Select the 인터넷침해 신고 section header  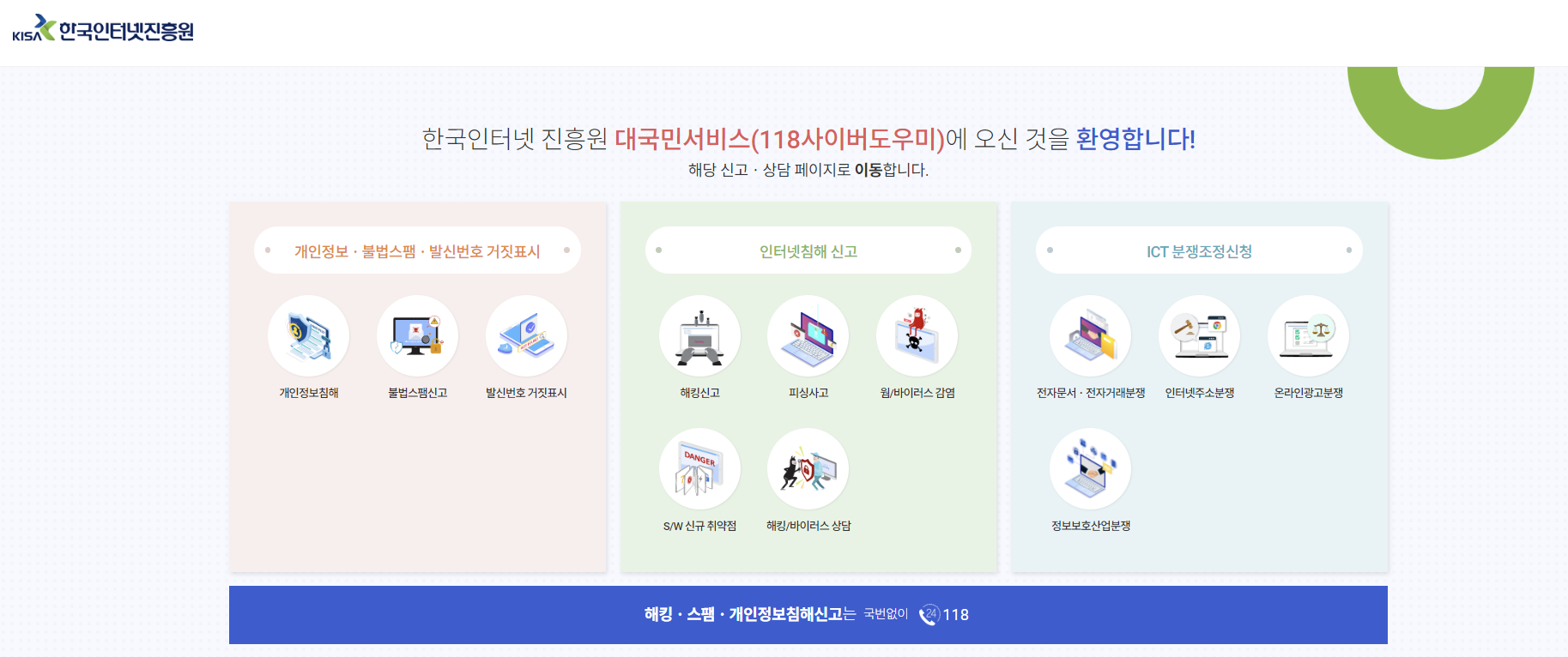(x=808, y=250)
